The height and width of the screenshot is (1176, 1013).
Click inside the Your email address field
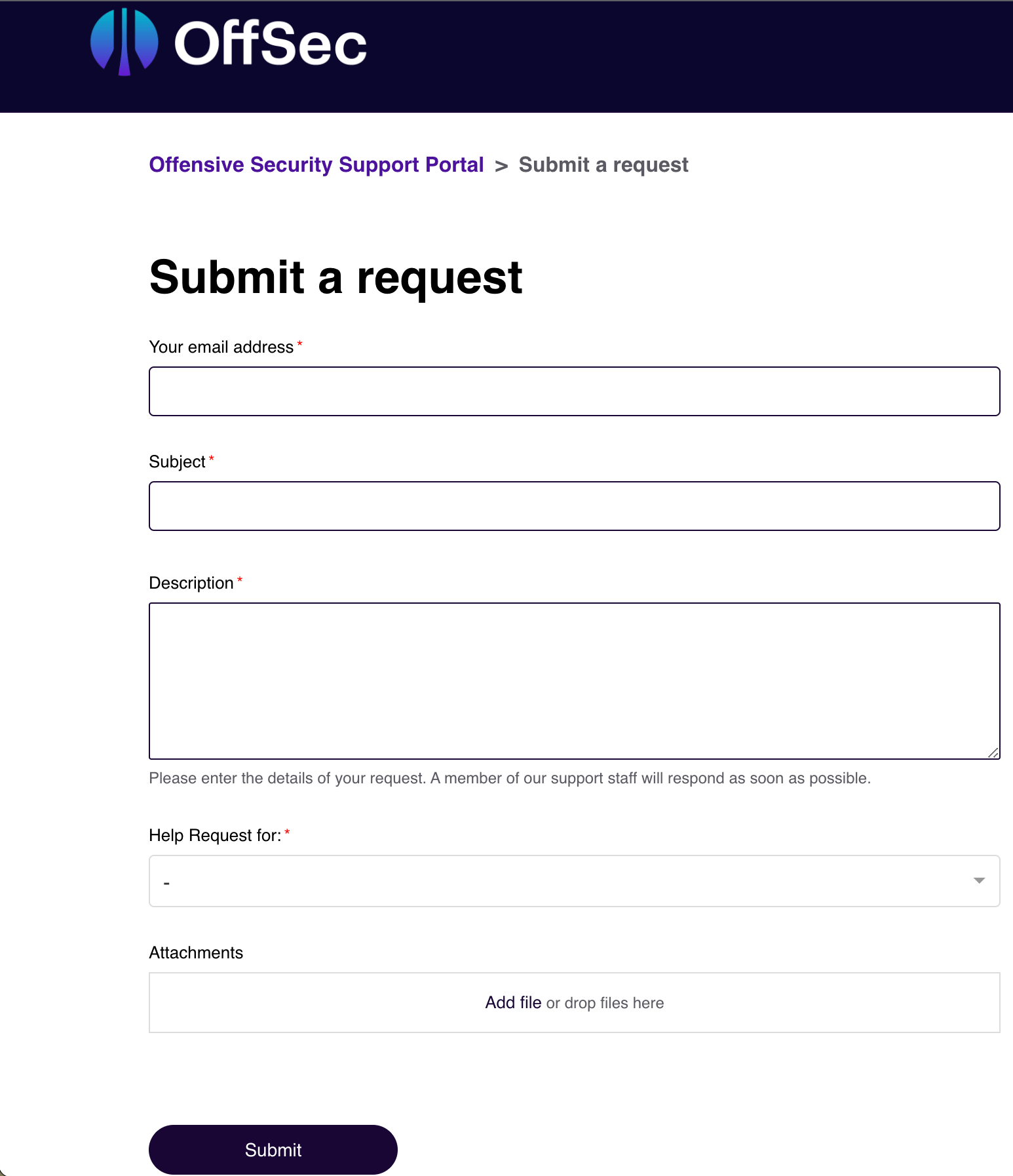coord(574,391)
